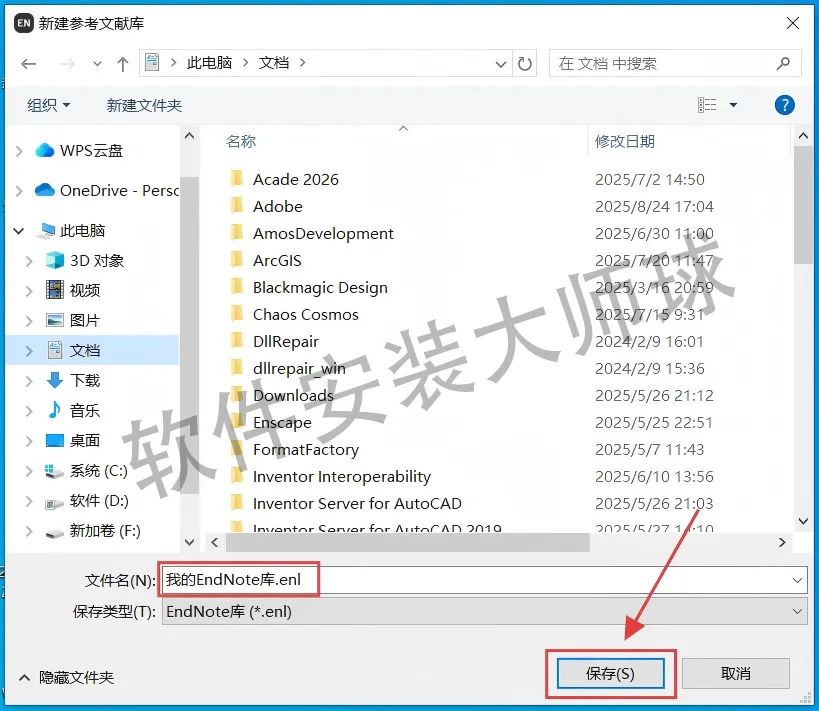Viewport: 819px width, 711px height.
Task: Expand the WPS云盘 tree node
Action: (19, 151)
